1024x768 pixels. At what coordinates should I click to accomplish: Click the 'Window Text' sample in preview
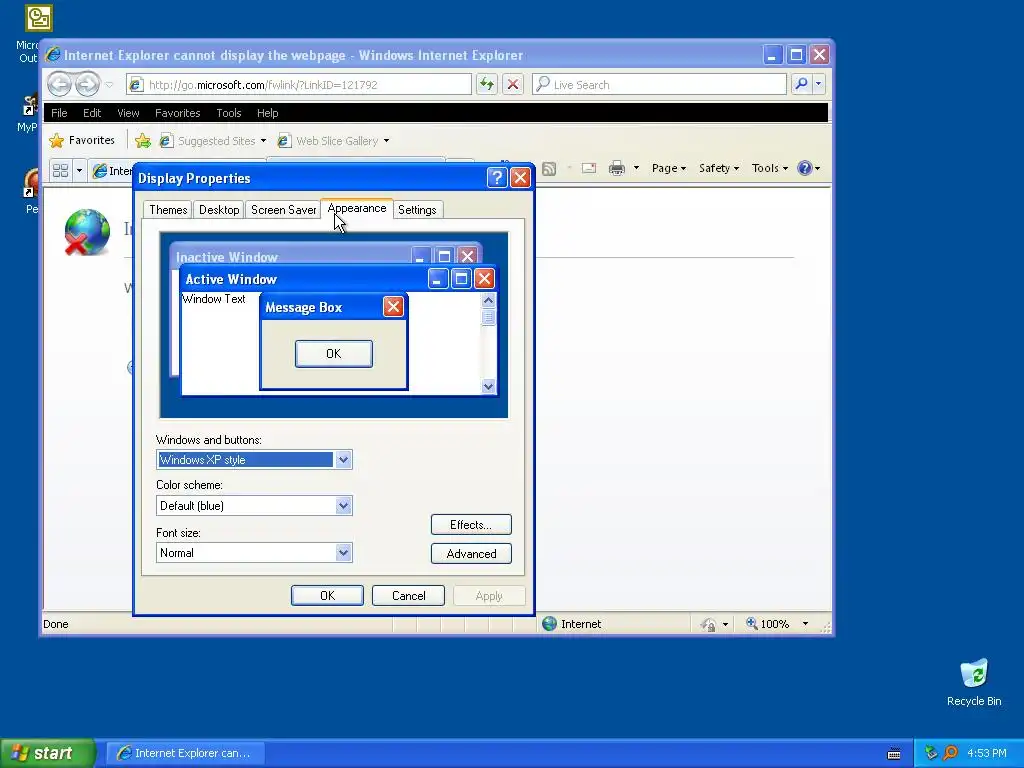pyautogui.click(x=214, y=299)
